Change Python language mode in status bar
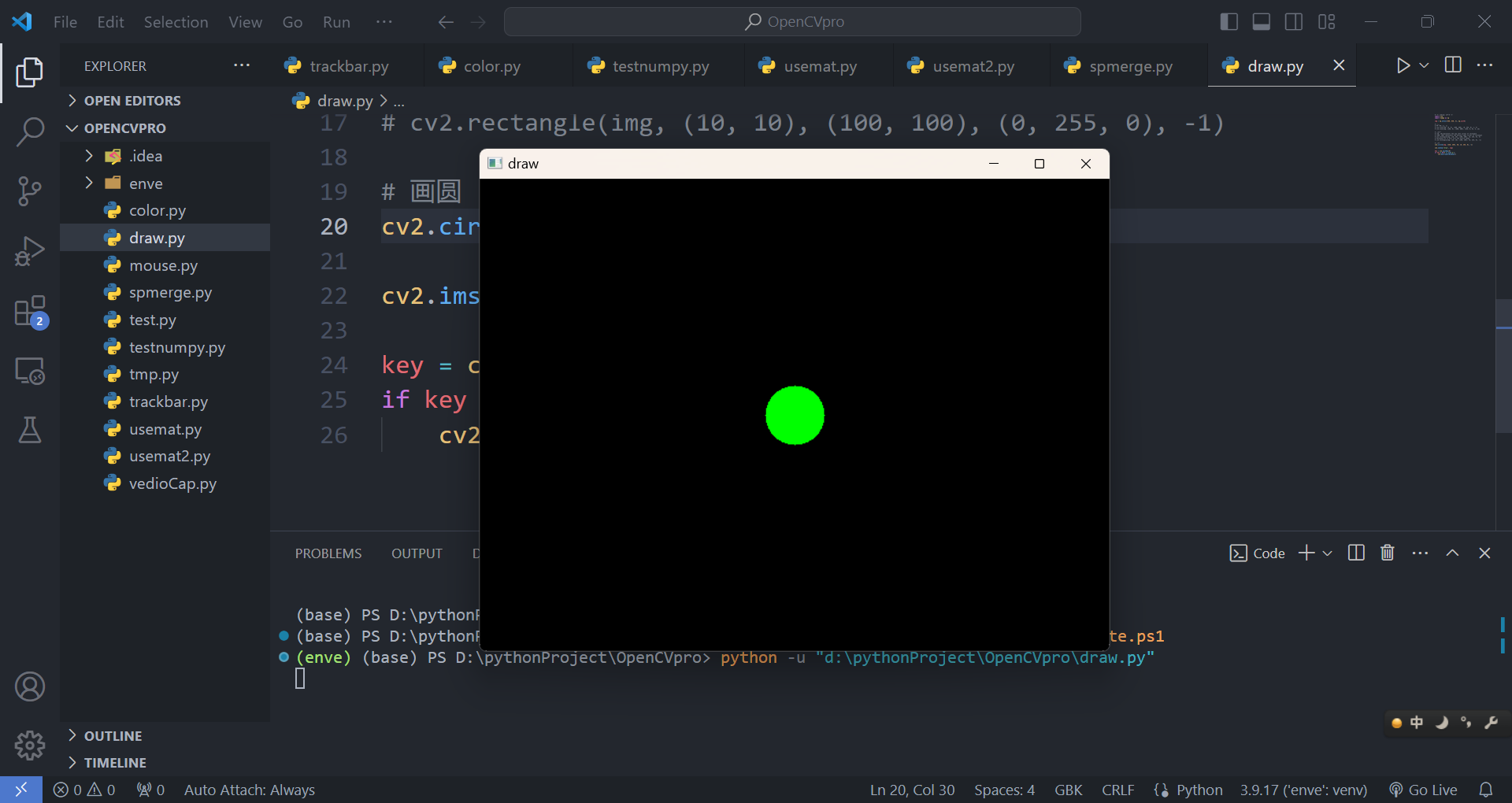1512x803 pixels. [1199, 789]
